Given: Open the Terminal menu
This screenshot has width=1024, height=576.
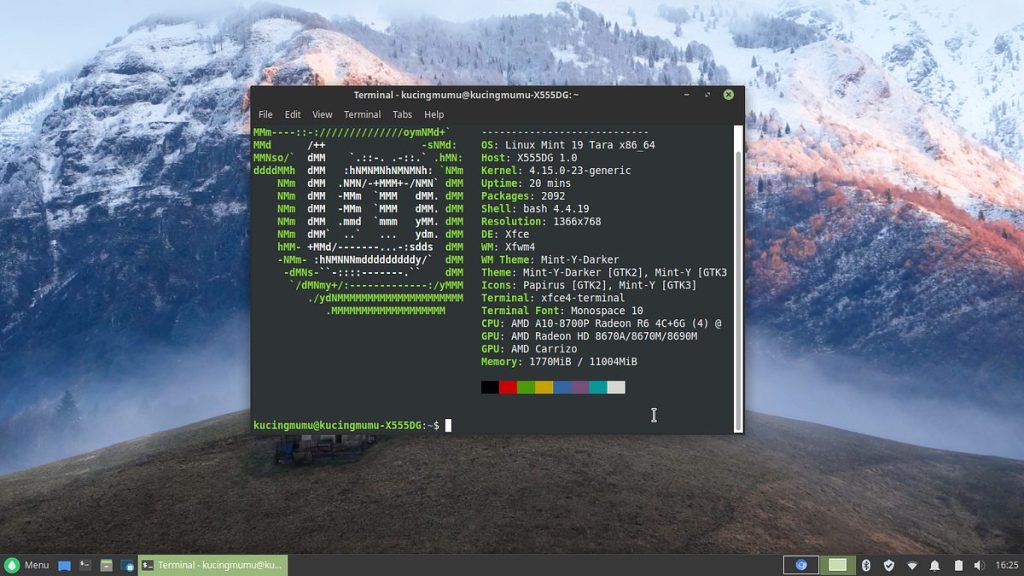Looking at the screenshot, I should pos(362,114).
